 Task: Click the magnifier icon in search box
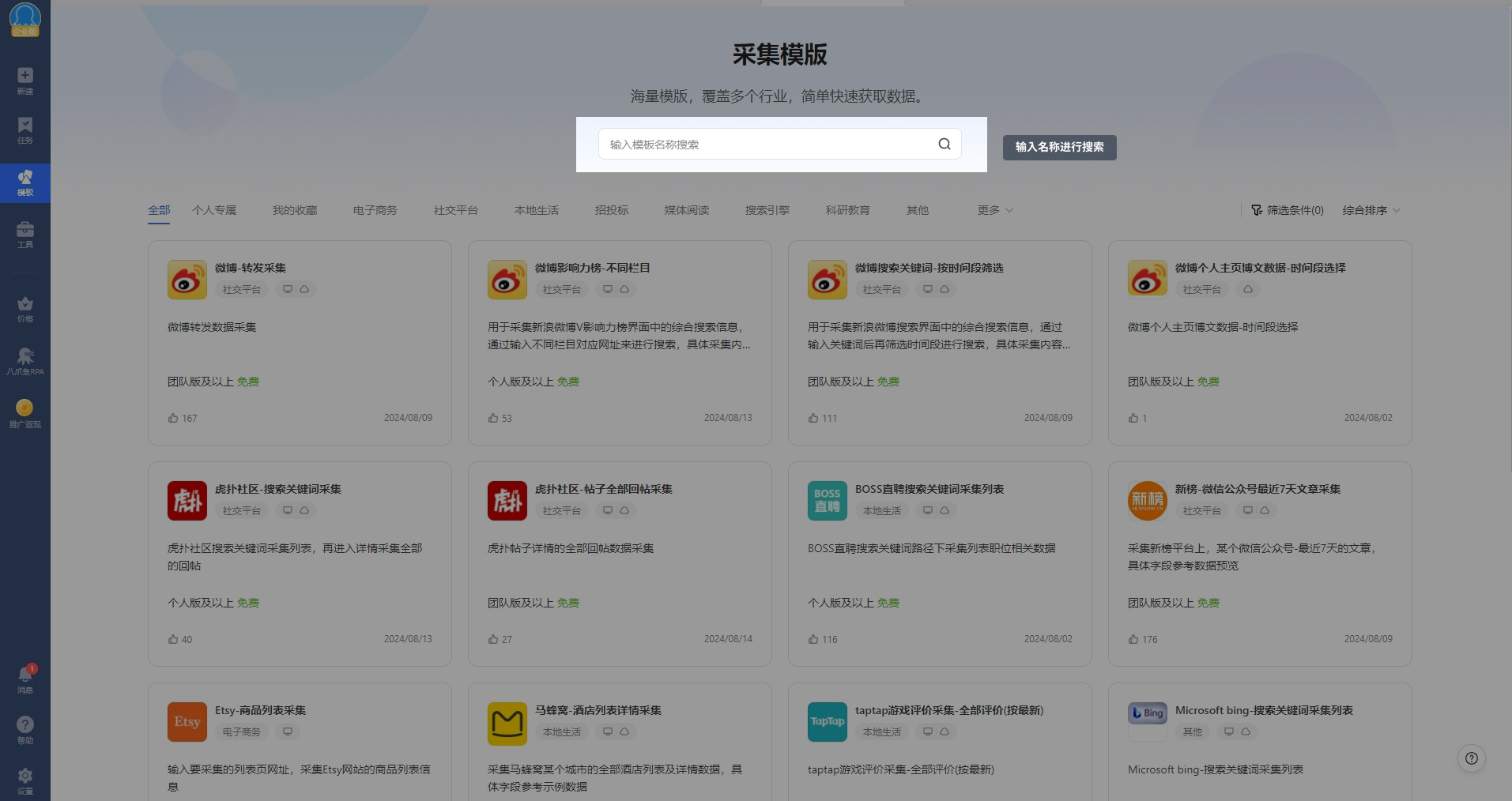point(944,144)
